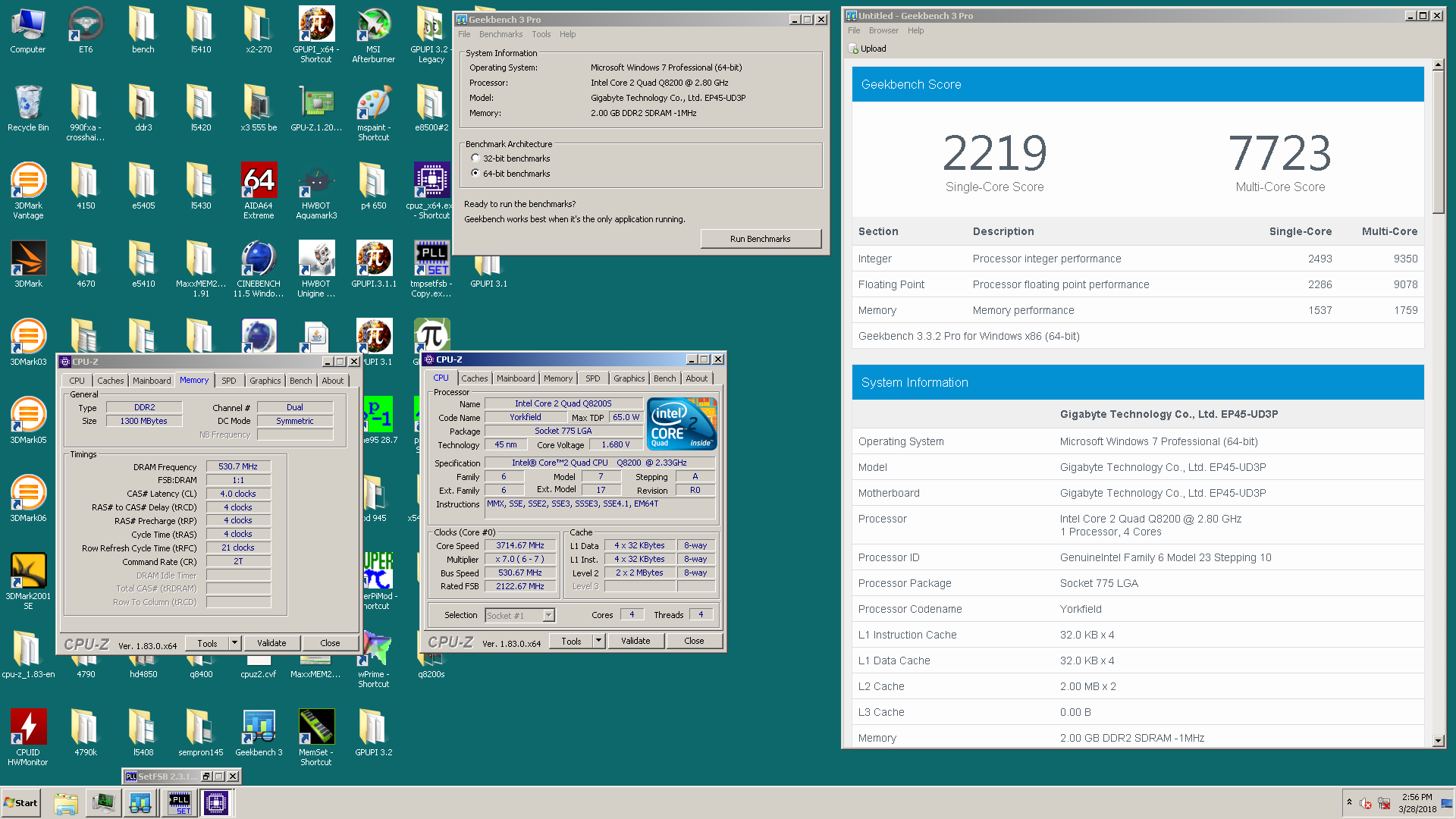Expand the Socket #1 selection dropdown
Image resolution: width=1456 pixels, height=819 pixels.
[549, 615]
